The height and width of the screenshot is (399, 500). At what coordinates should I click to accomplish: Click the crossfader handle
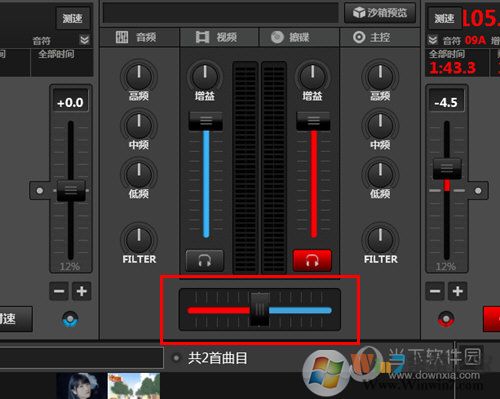pyautogui.click(x=260, y=309)
